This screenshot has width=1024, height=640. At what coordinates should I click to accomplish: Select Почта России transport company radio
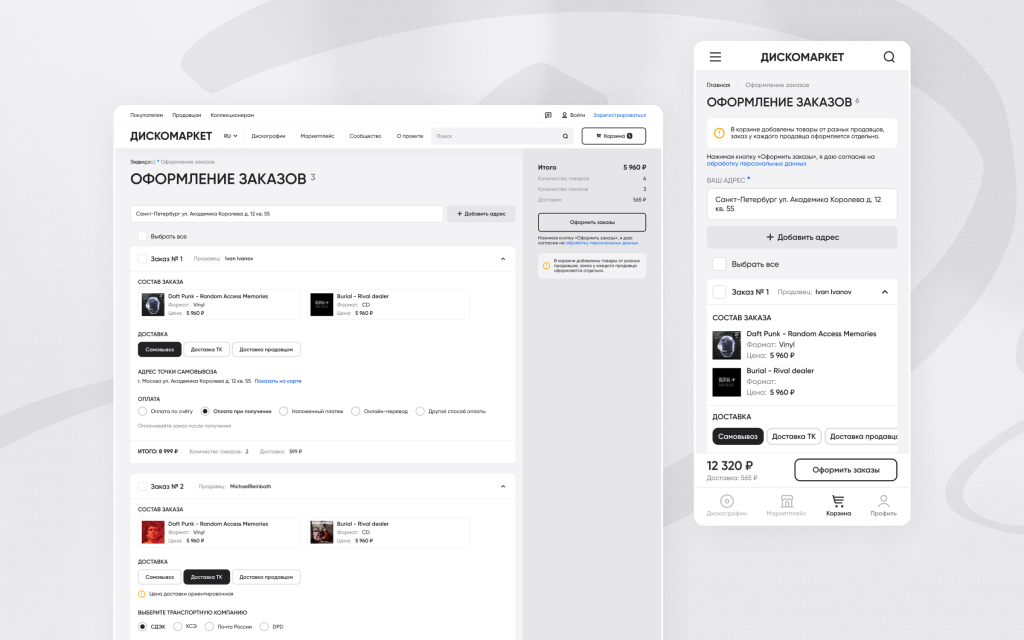tap(209, 626)
